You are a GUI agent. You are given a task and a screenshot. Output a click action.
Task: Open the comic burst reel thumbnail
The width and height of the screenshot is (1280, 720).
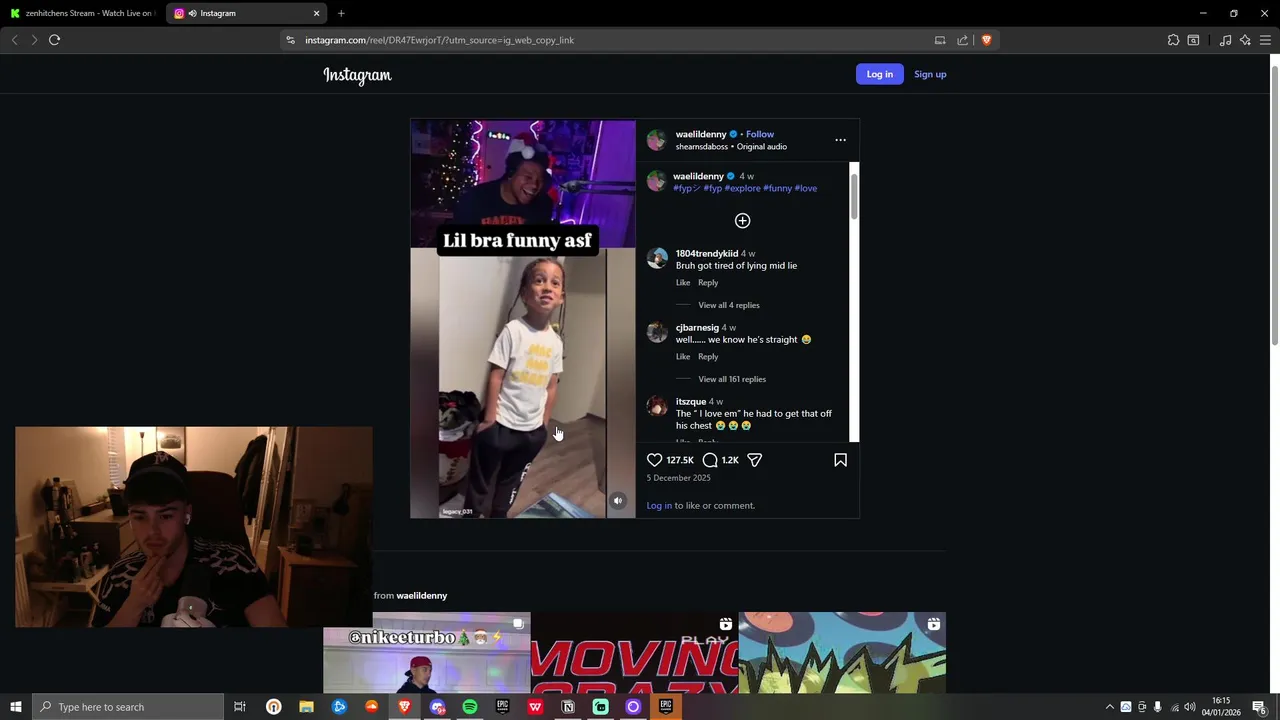(x=842, y=652)
